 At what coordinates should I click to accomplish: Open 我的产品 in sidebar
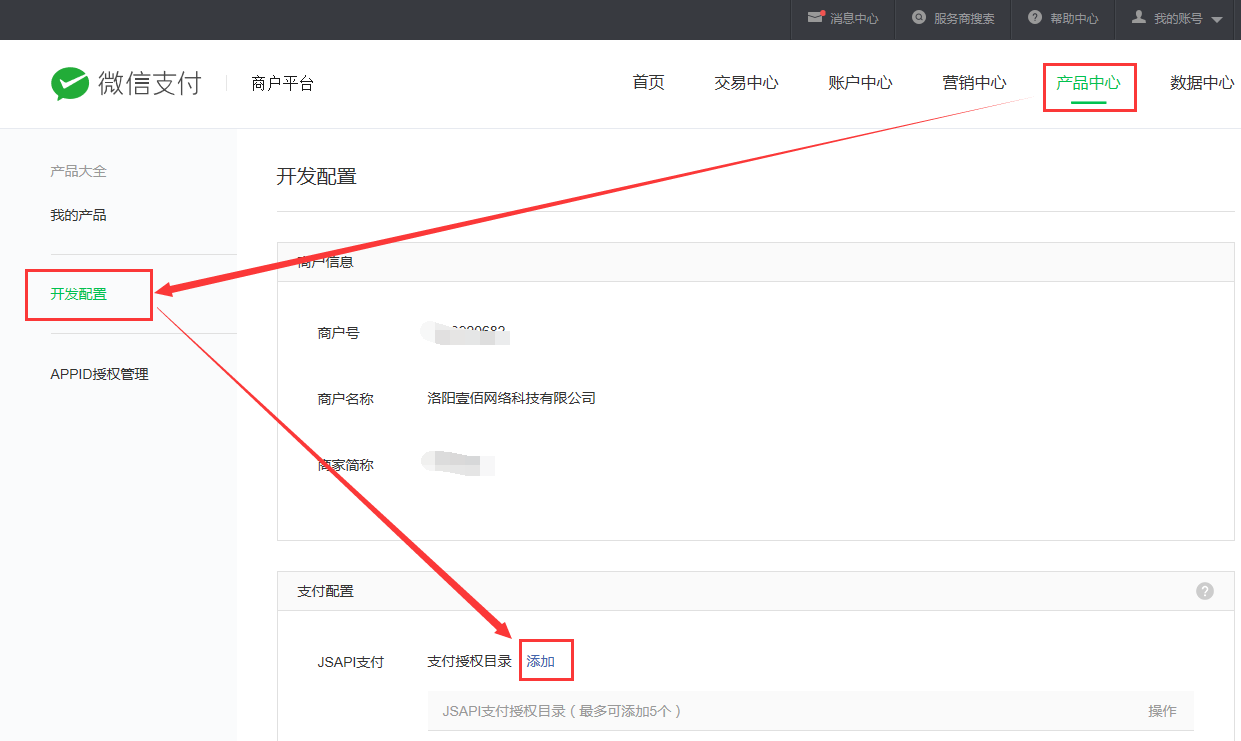click(78, 215)
